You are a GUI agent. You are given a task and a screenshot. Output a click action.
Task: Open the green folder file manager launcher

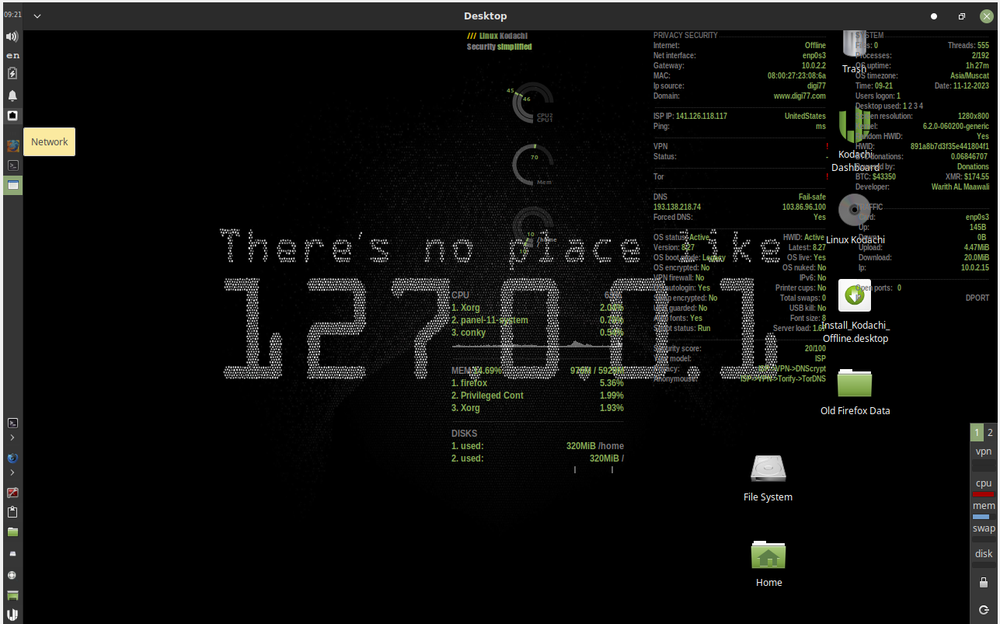click(12, 531)
